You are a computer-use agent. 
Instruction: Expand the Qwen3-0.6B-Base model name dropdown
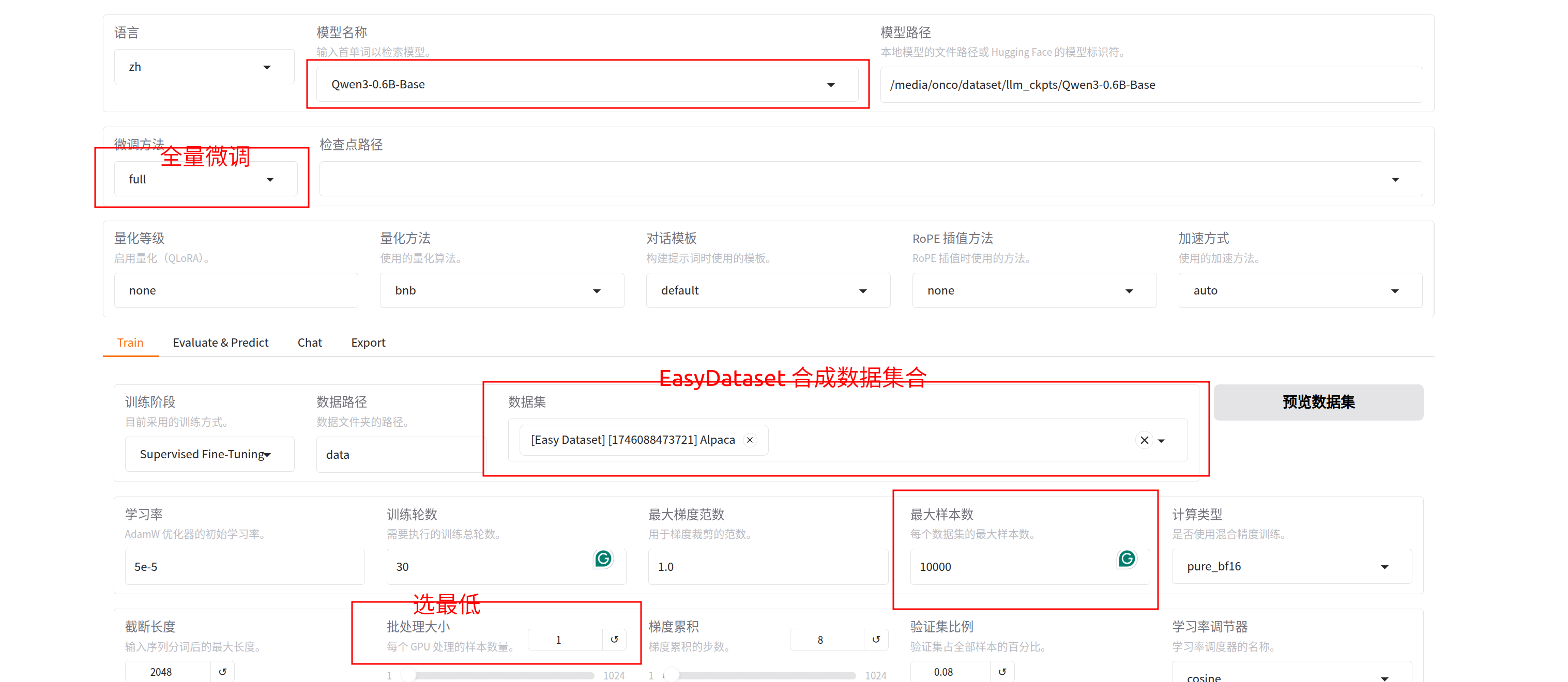click(x=587, y=85)
